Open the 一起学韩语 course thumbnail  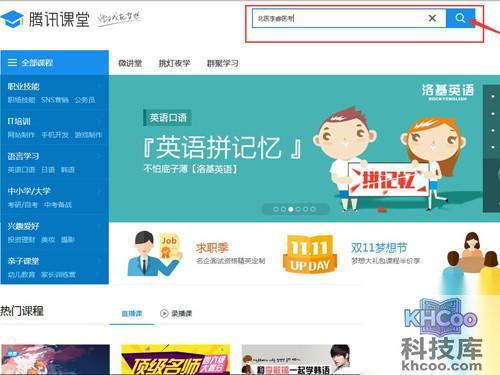pos(296,360)
